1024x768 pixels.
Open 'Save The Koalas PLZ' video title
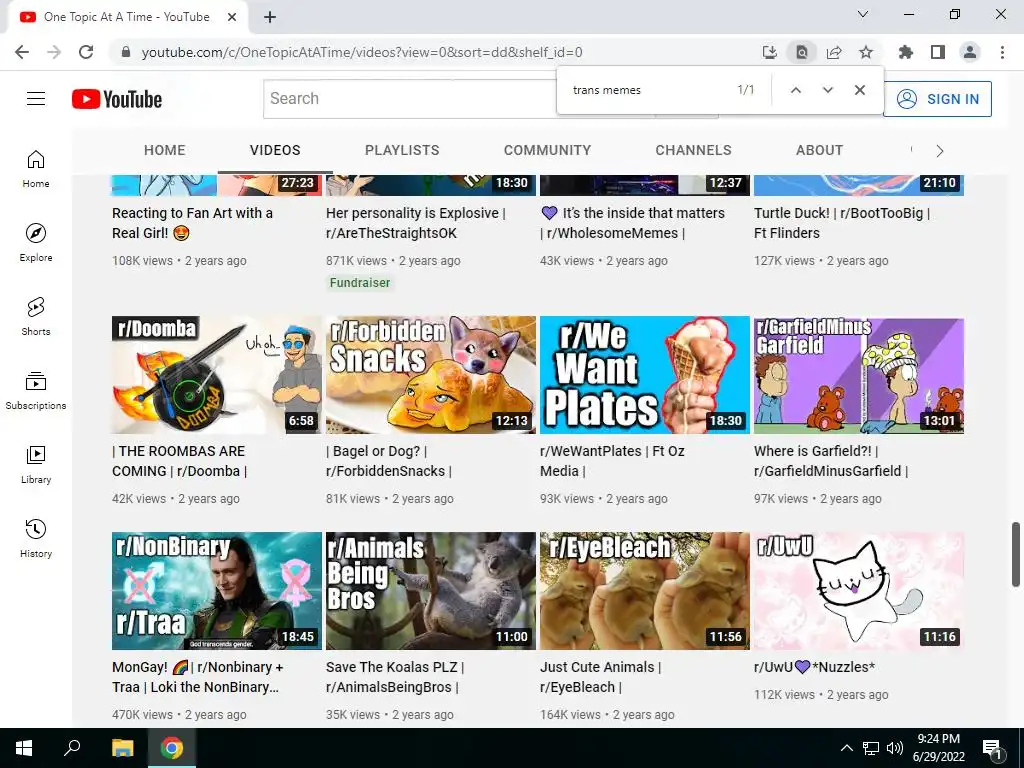(x=395, y=677)
